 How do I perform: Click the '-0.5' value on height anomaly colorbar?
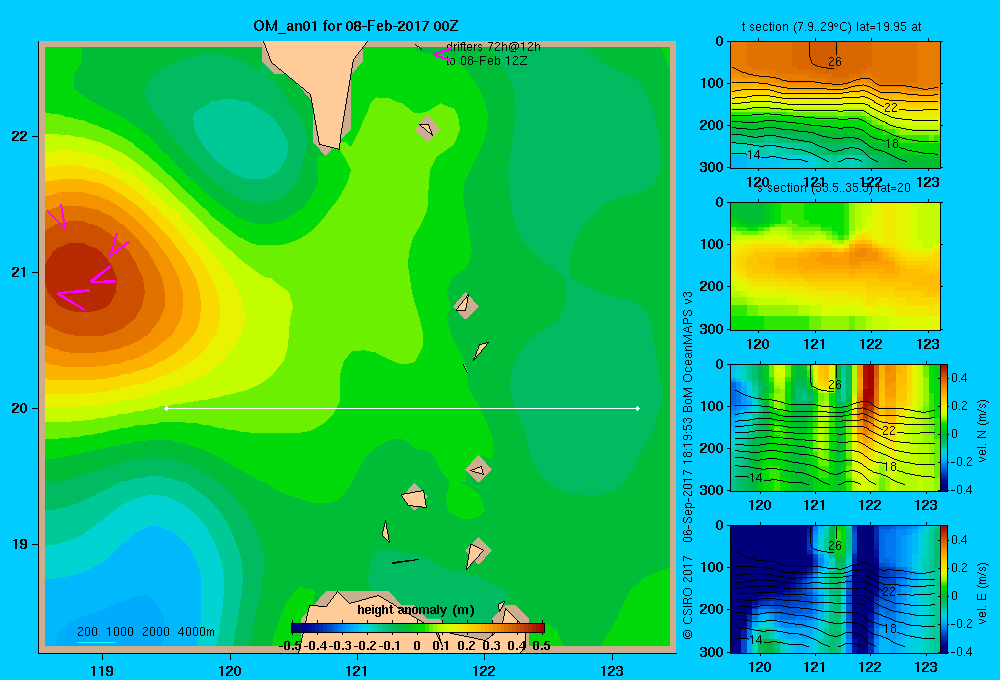click(290, 646)
